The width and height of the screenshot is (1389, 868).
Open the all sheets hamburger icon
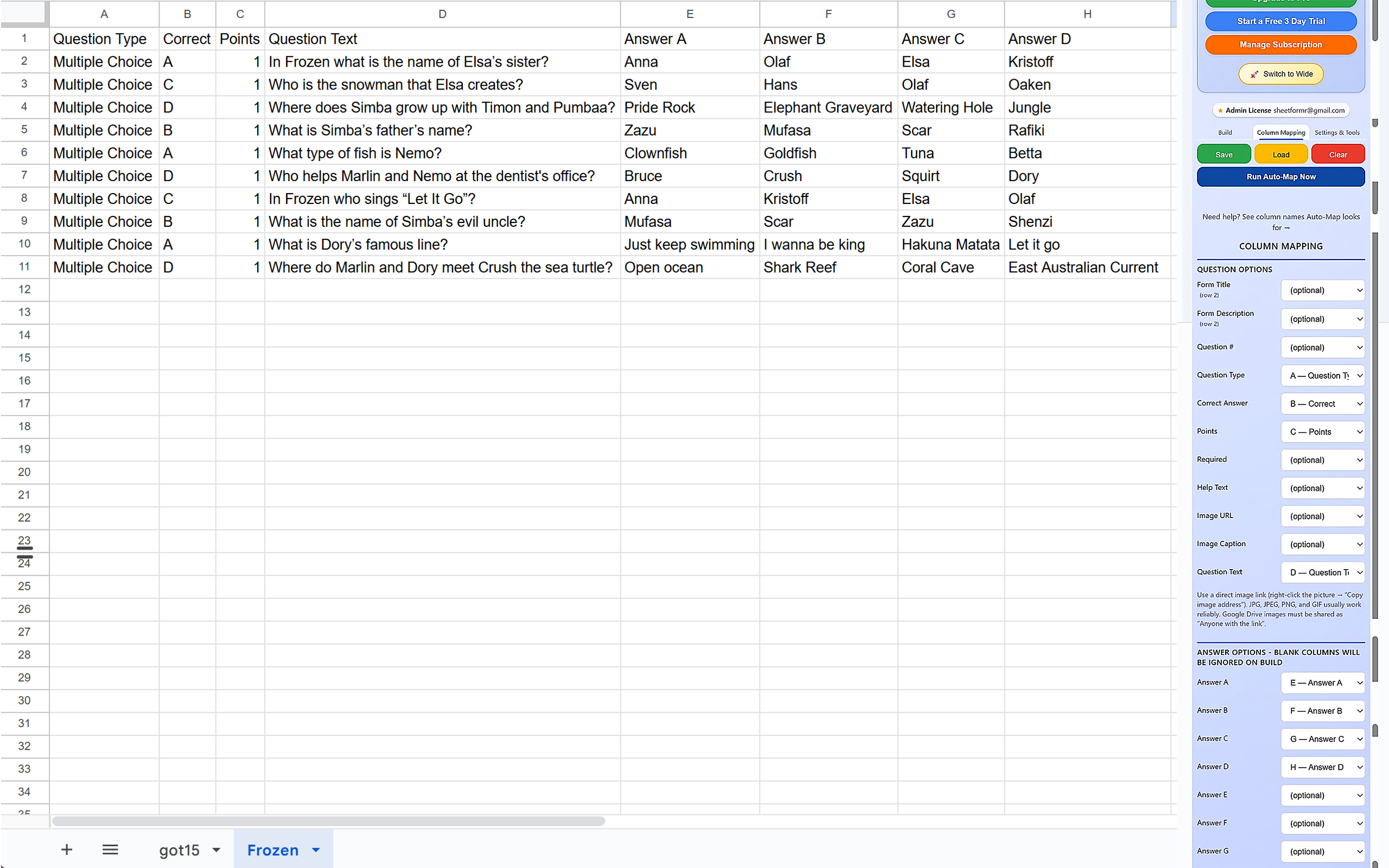point(110,850)
